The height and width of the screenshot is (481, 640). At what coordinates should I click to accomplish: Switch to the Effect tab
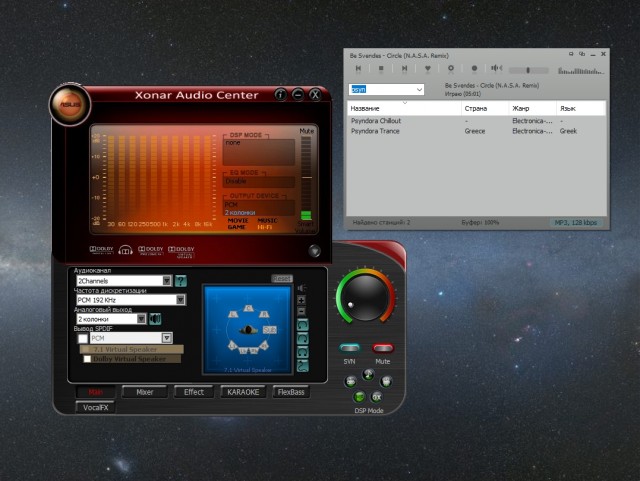click(x=194, y=392)
